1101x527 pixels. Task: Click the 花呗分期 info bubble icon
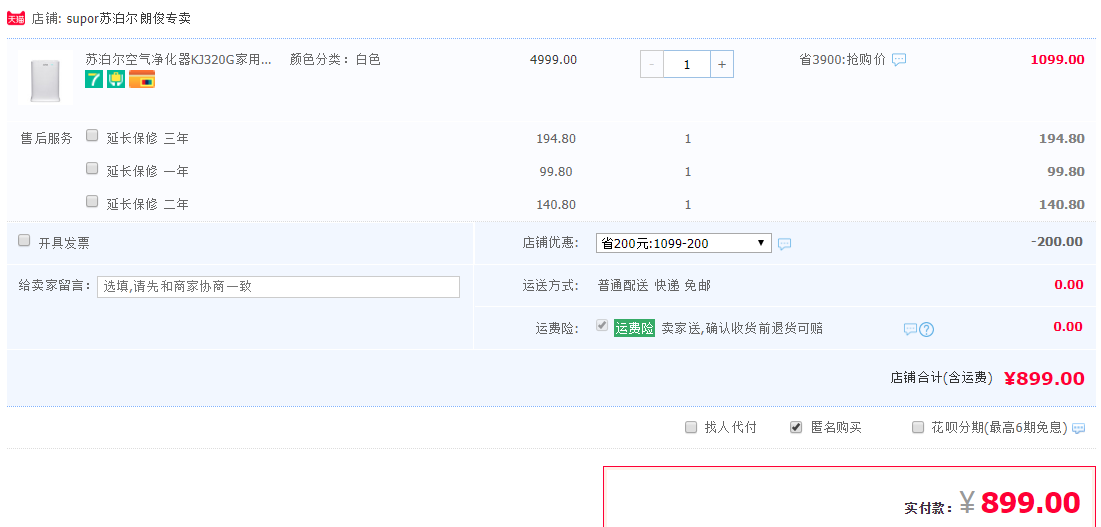(1079, 428)
